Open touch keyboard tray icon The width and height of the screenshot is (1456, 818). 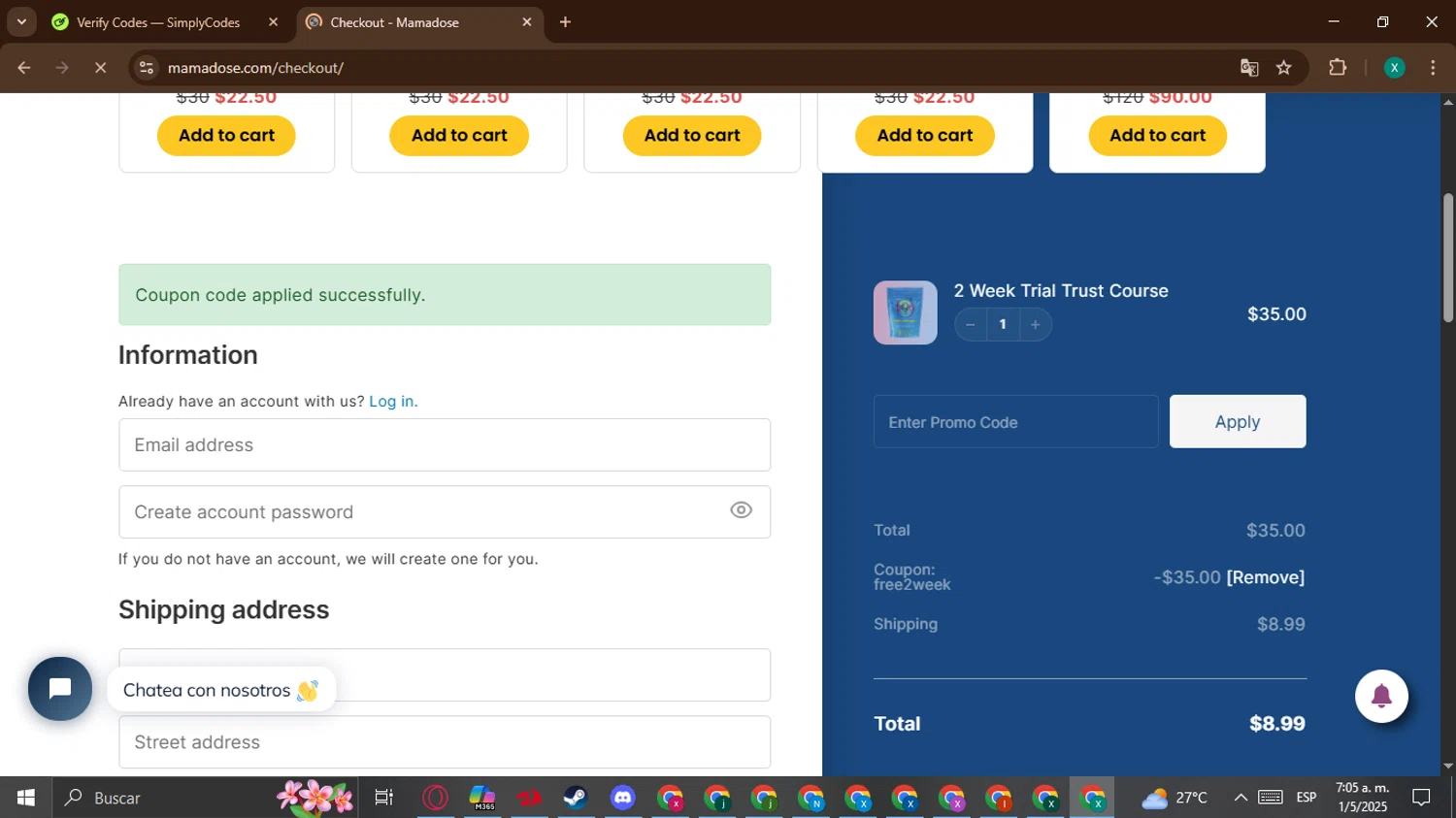click(x=1271, y=798)
